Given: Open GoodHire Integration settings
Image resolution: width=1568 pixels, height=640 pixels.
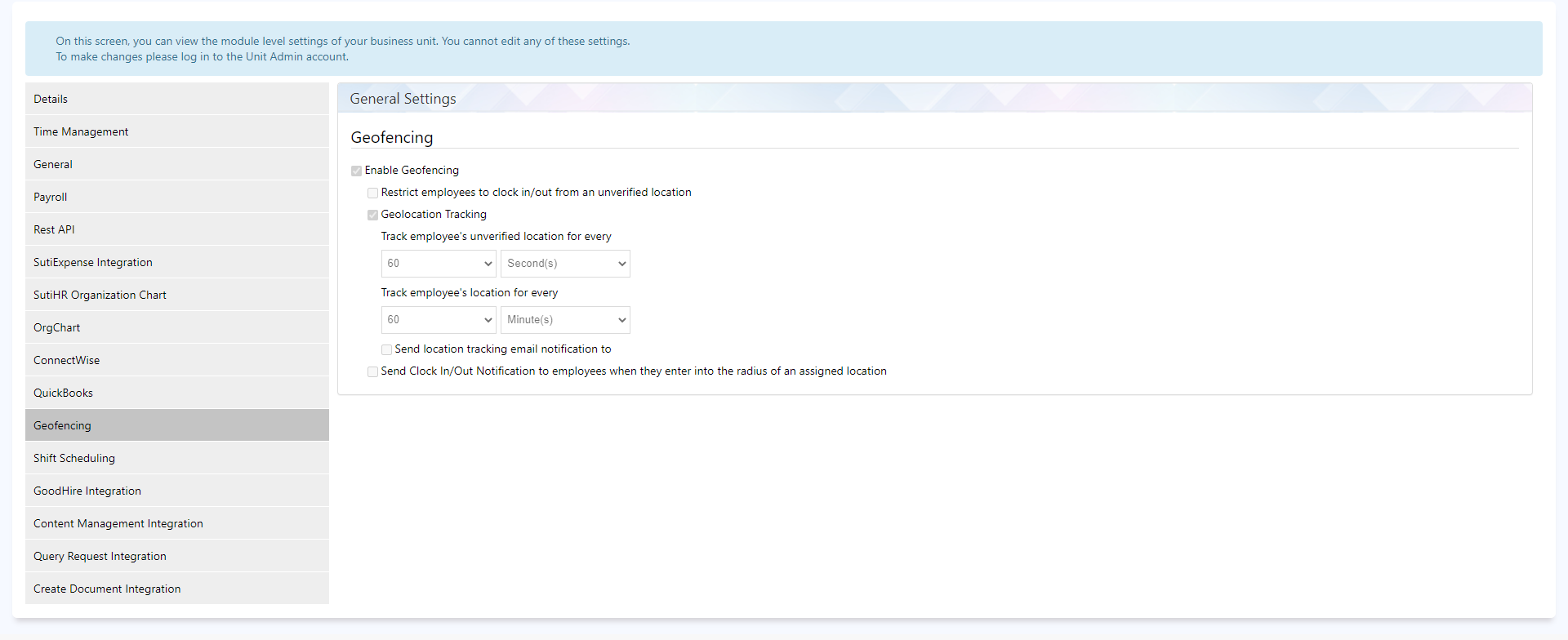Looking at the screenshot, I should [87, 491].
